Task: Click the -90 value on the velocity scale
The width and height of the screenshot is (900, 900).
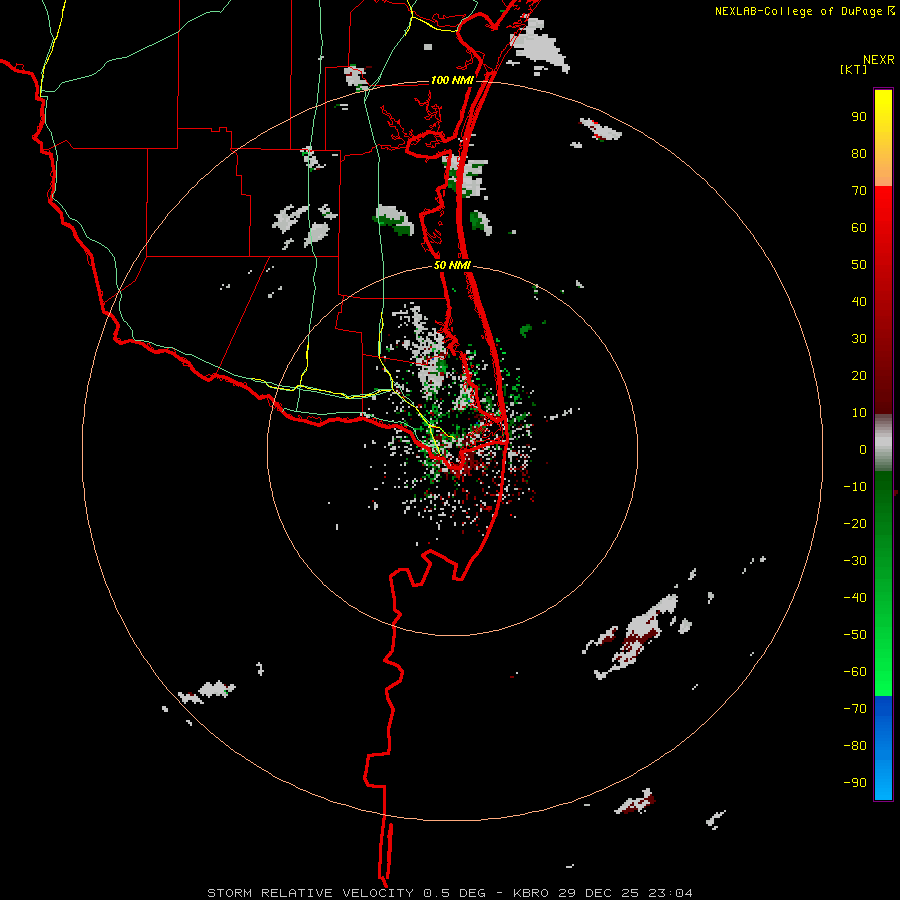Action: pyautogui.click(x=855, y=783)
